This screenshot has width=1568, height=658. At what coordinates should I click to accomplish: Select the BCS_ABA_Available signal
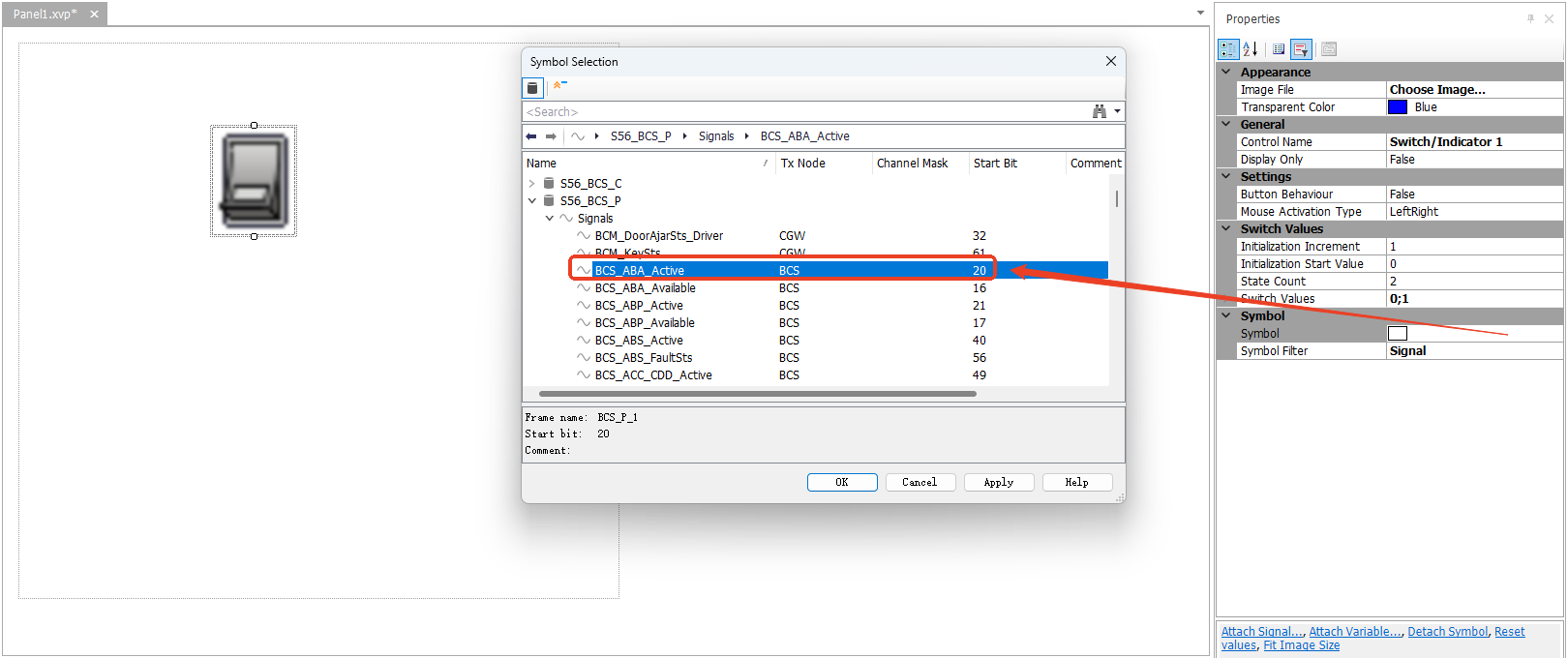645,287
